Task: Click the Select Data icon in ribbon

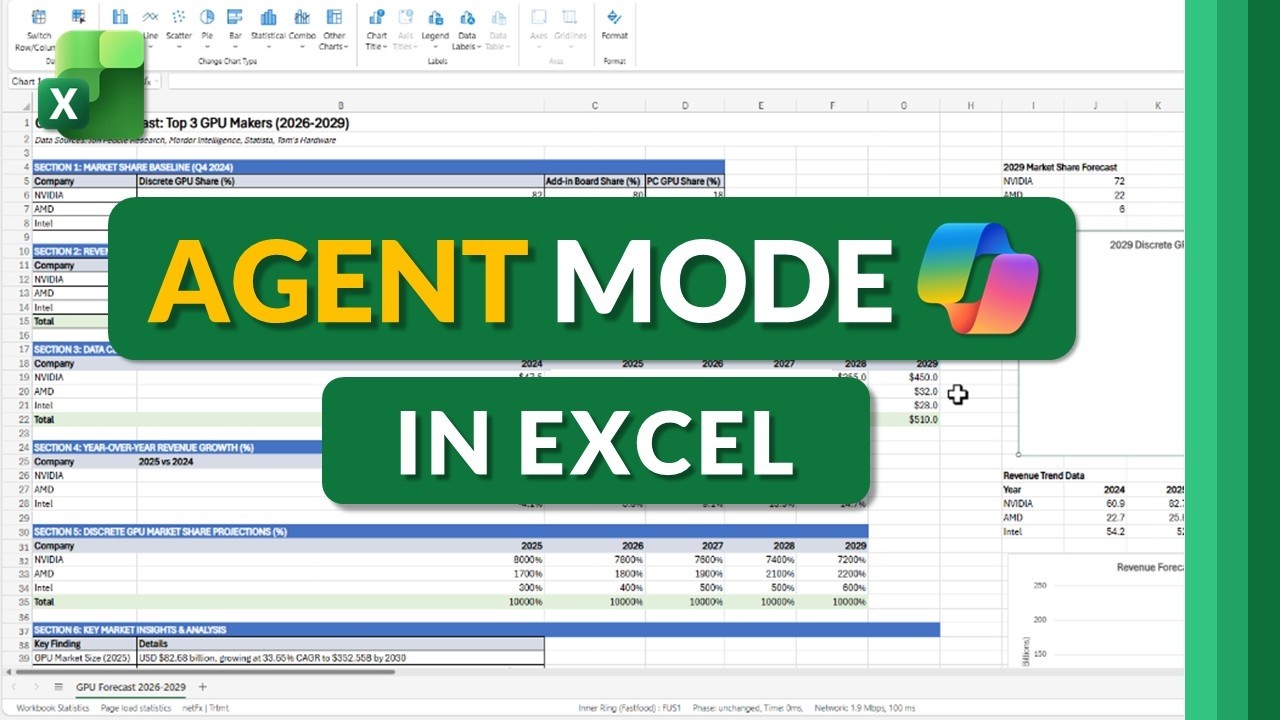Action: click(x=78, y=17)
